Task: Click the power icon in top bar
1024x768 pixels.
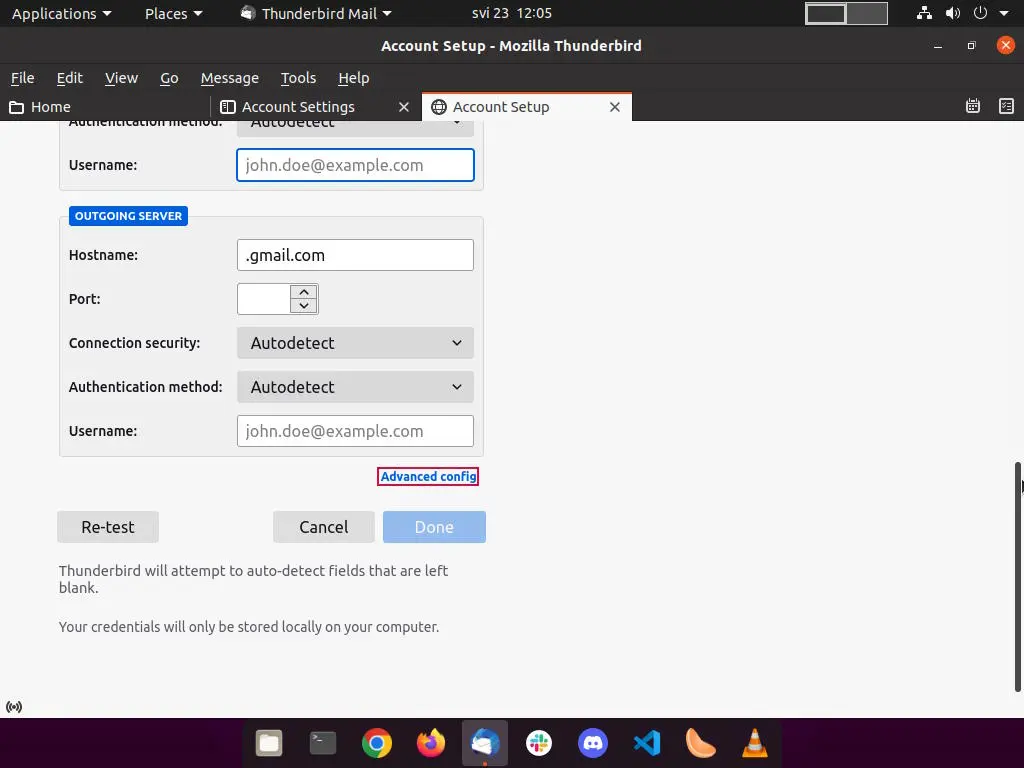Action: click(980, 13)
